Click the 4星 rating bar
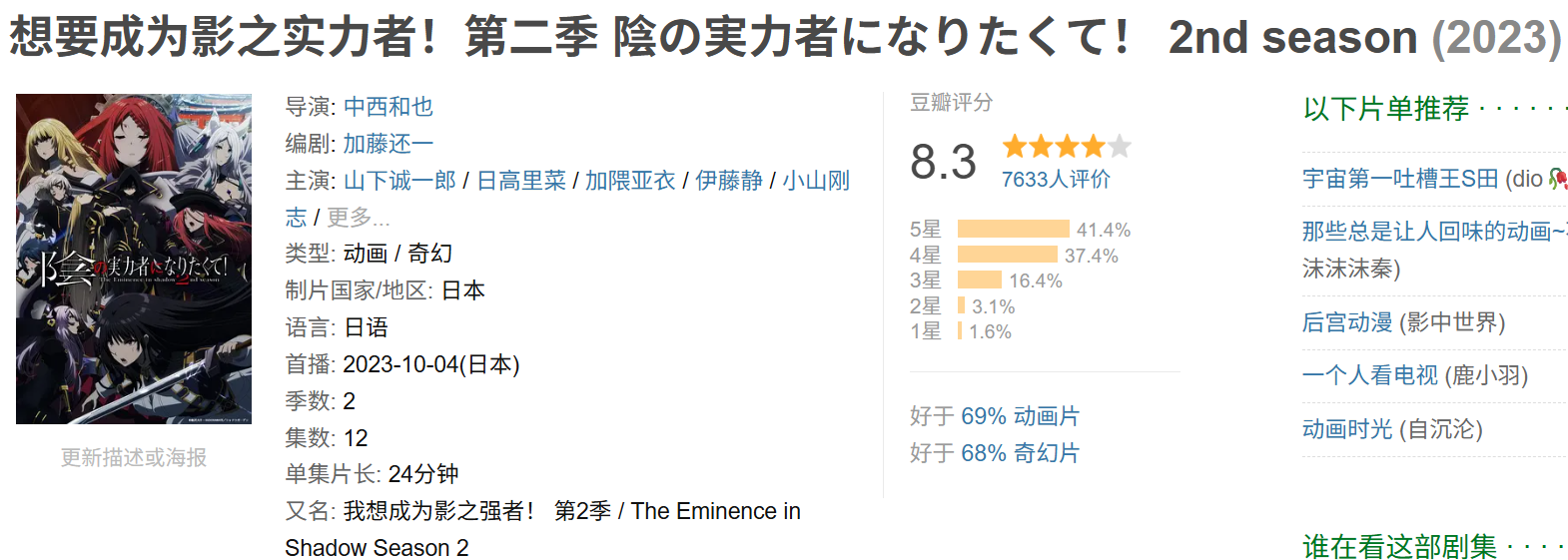This screenshot has height=560, width=1568. click(1007, 256)
